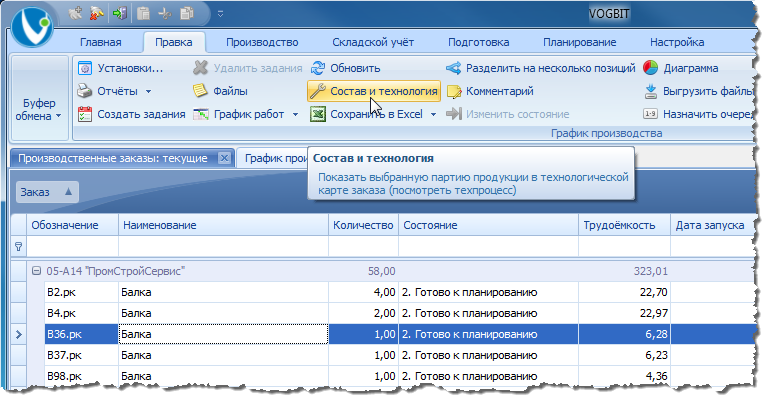
Task: Click the 4,00 quantity cell
Action: [x=363, y=293]
